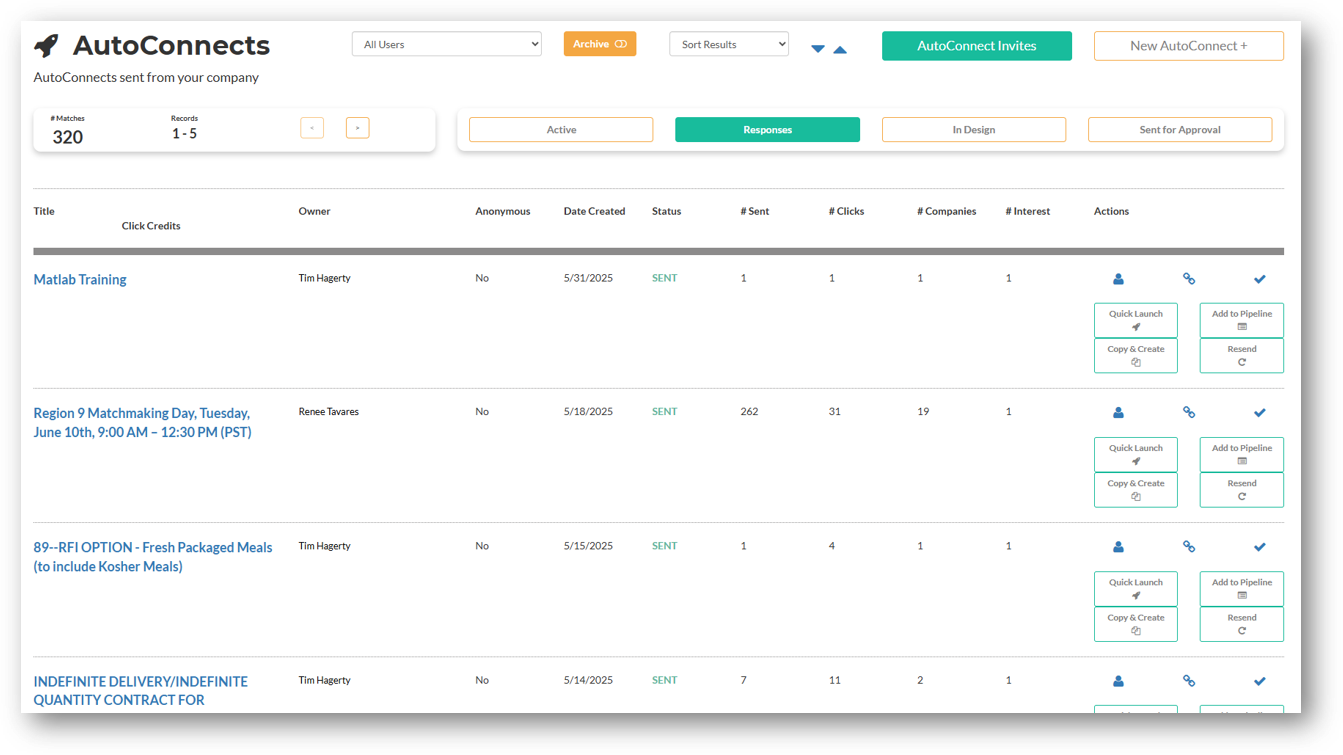Click the Click Credits column header
The height and width of the screenshot is (755, 1343).
(x=151, y=226)
